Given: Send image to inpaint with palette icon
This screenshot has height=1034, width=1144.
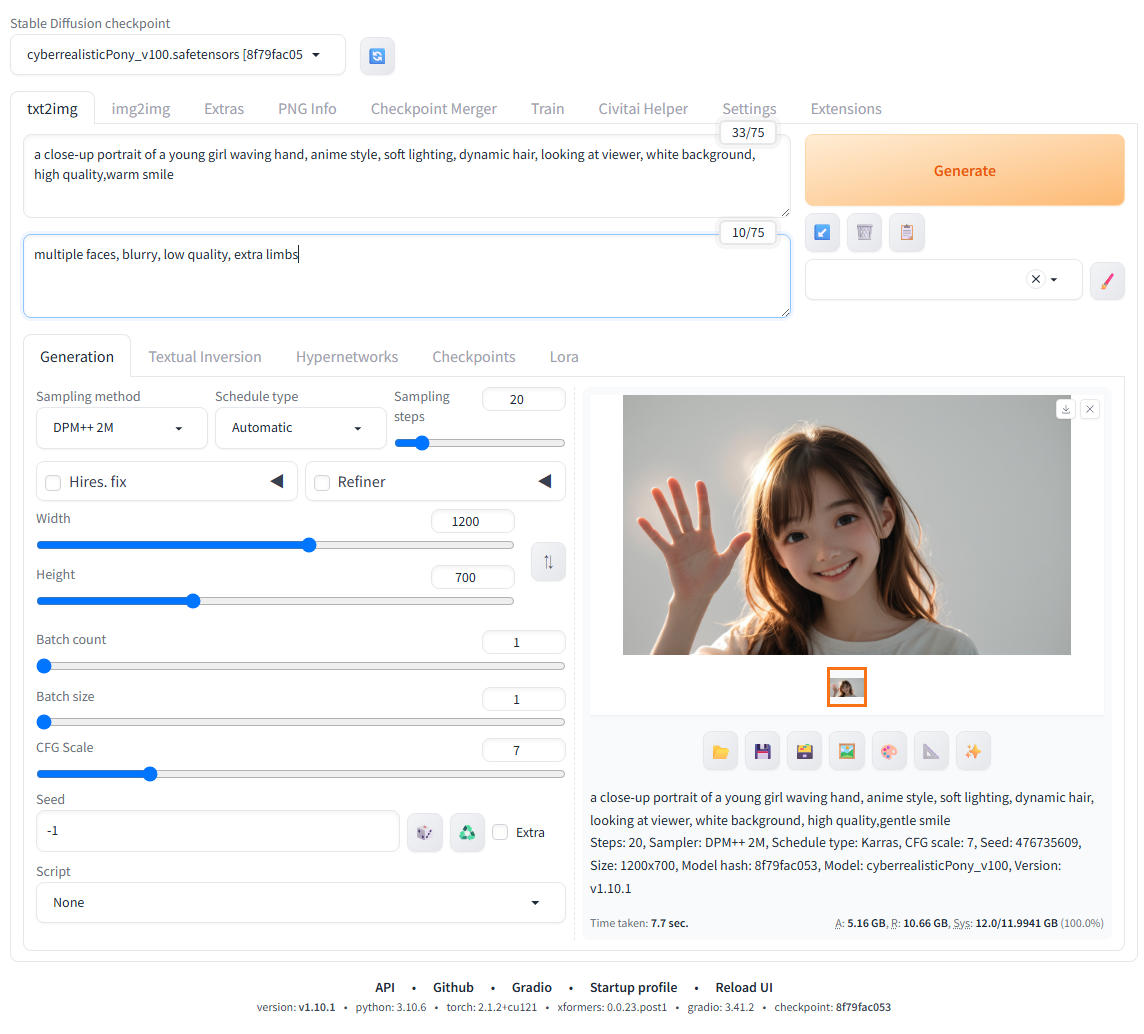Looking at the screenshot, I should (889, 752).
